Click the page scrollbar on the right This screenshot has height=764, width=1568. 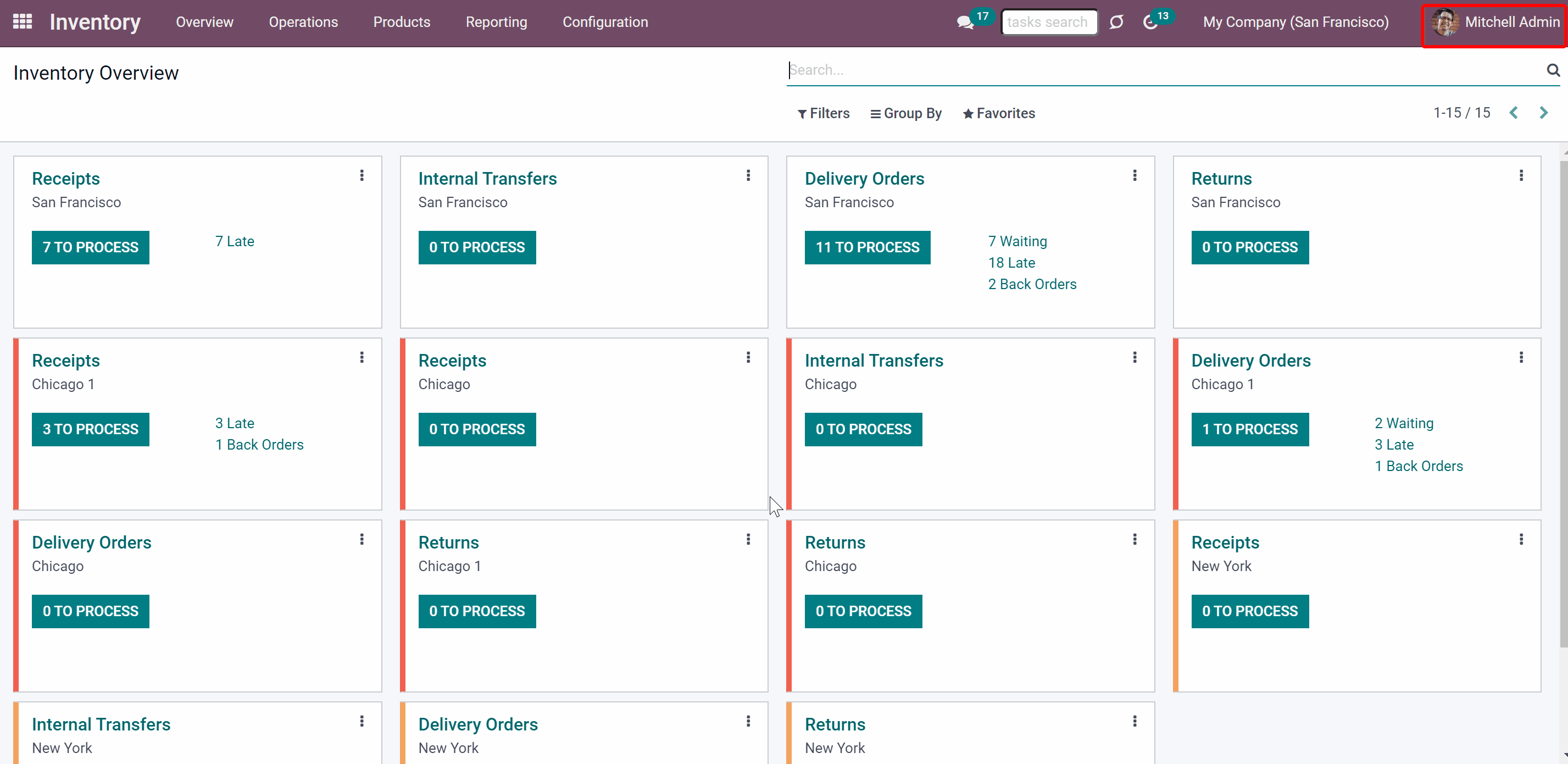pos(1563,404)
